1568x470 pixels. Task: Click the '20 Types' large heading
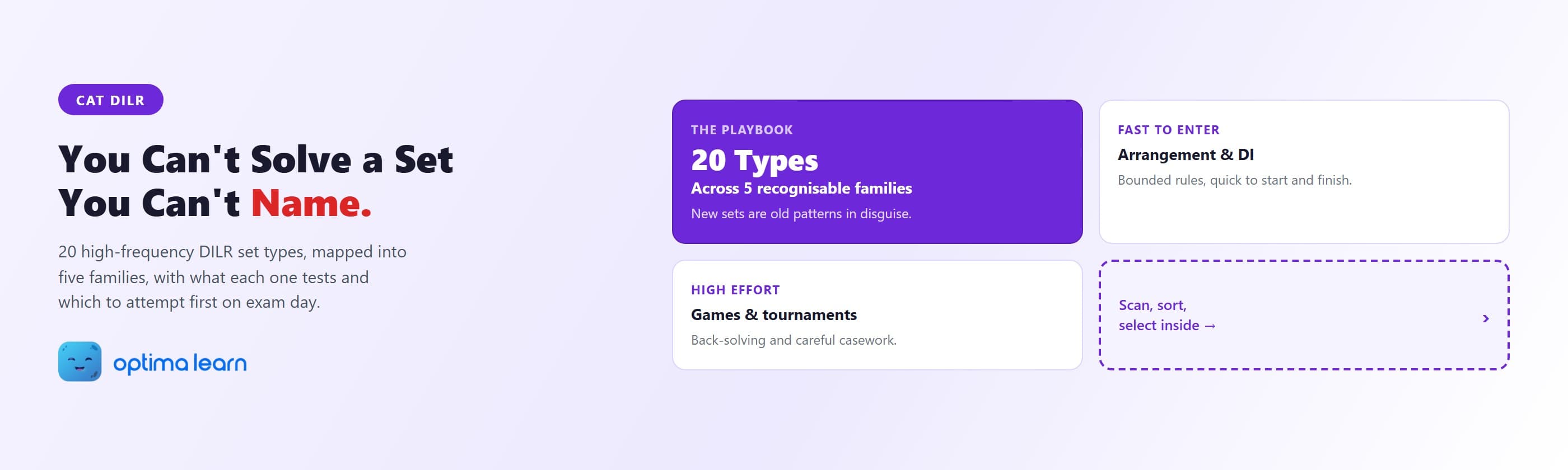[754, 160]
